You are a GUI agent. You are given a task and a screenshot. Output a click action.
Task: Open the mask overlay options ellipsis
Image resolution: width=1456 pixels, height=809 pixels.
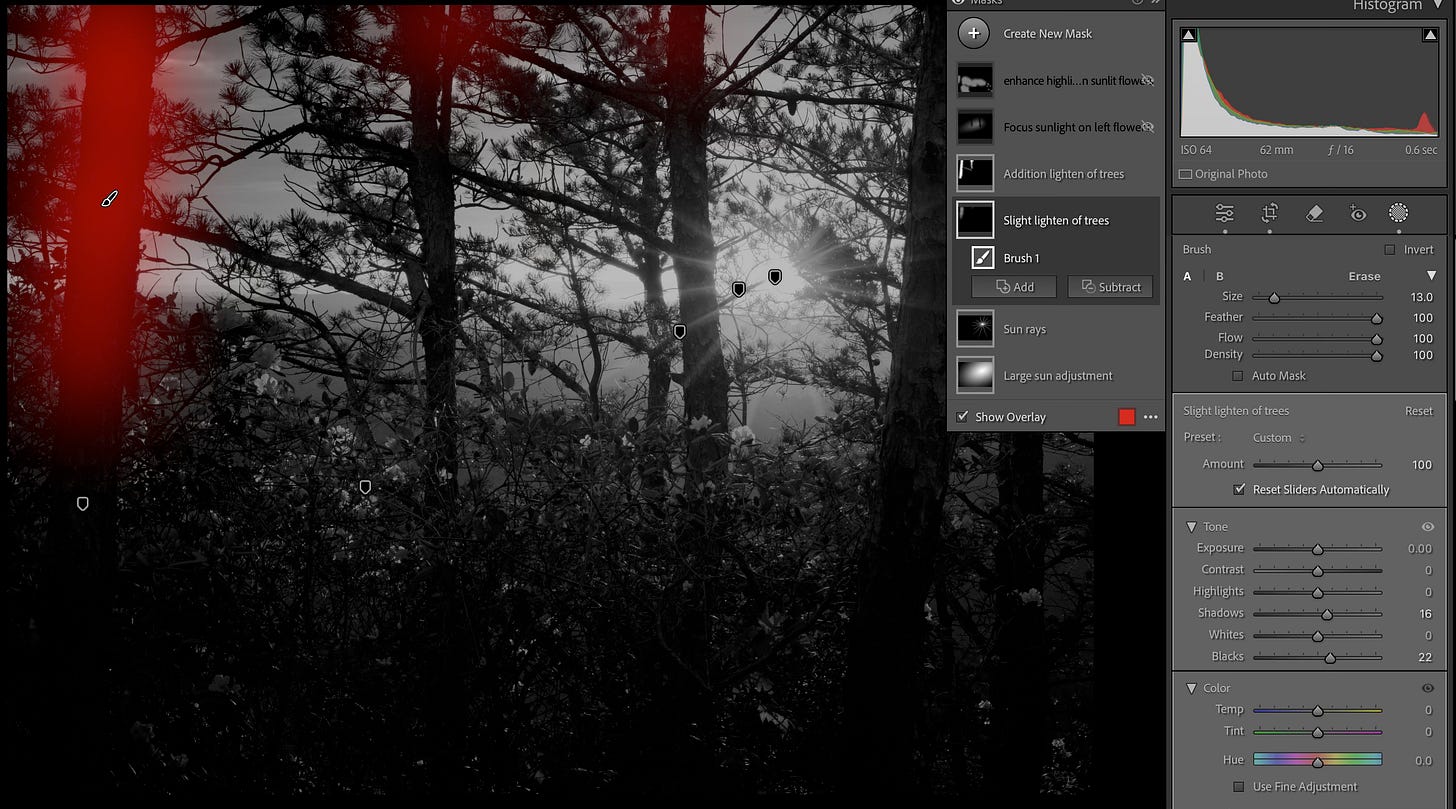point(1150,417)
